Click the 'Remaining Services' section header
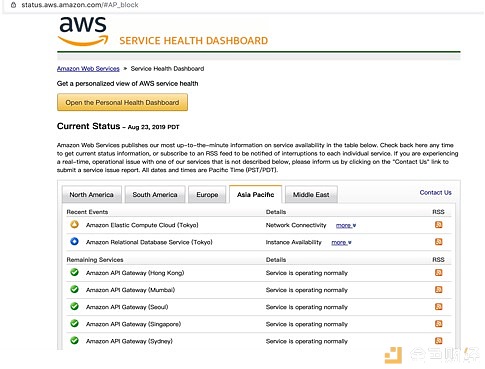 95,260
